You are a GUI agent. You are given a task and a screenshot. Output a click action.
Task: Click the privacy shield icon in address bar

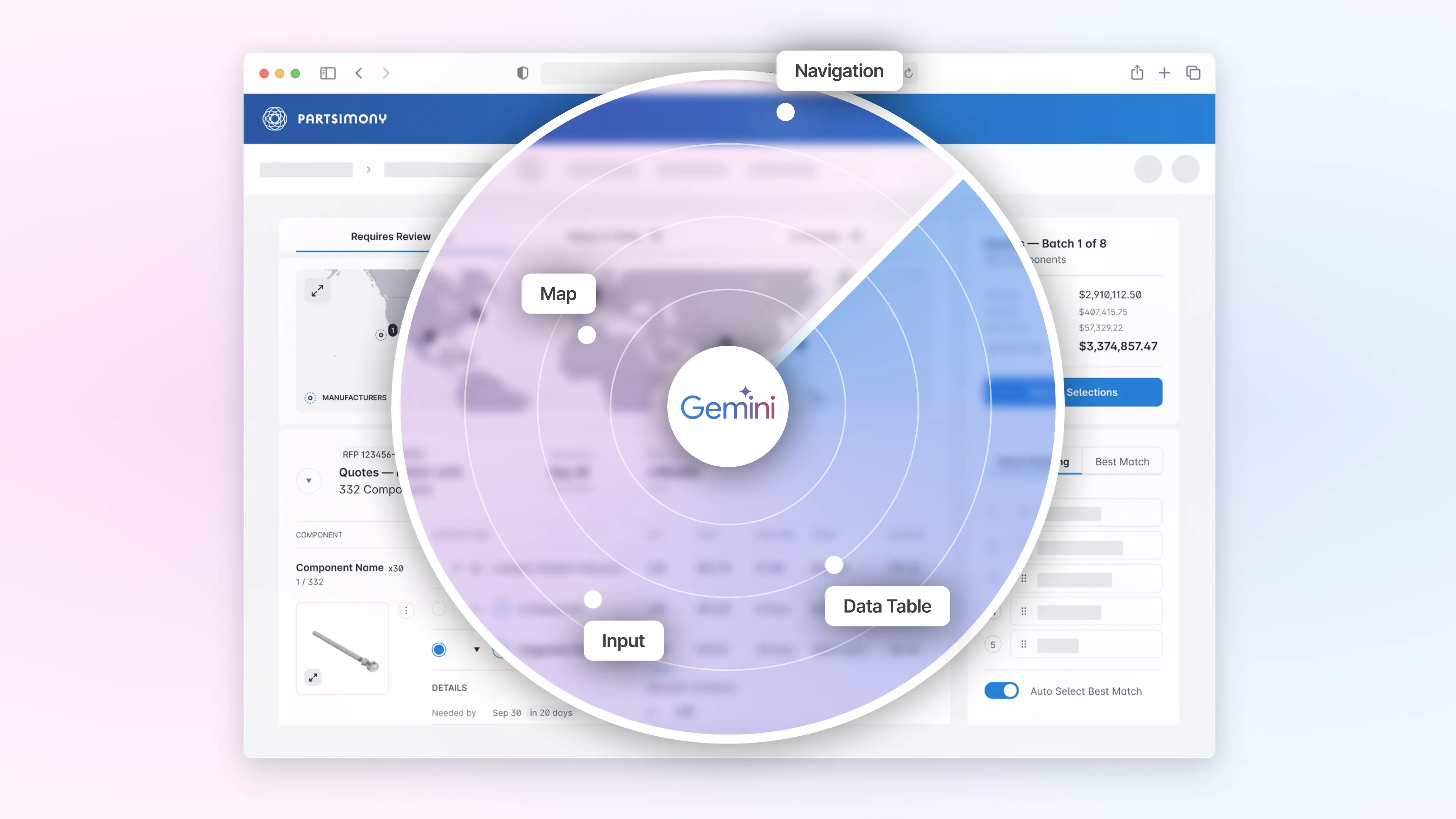click(x=522, y=73)
